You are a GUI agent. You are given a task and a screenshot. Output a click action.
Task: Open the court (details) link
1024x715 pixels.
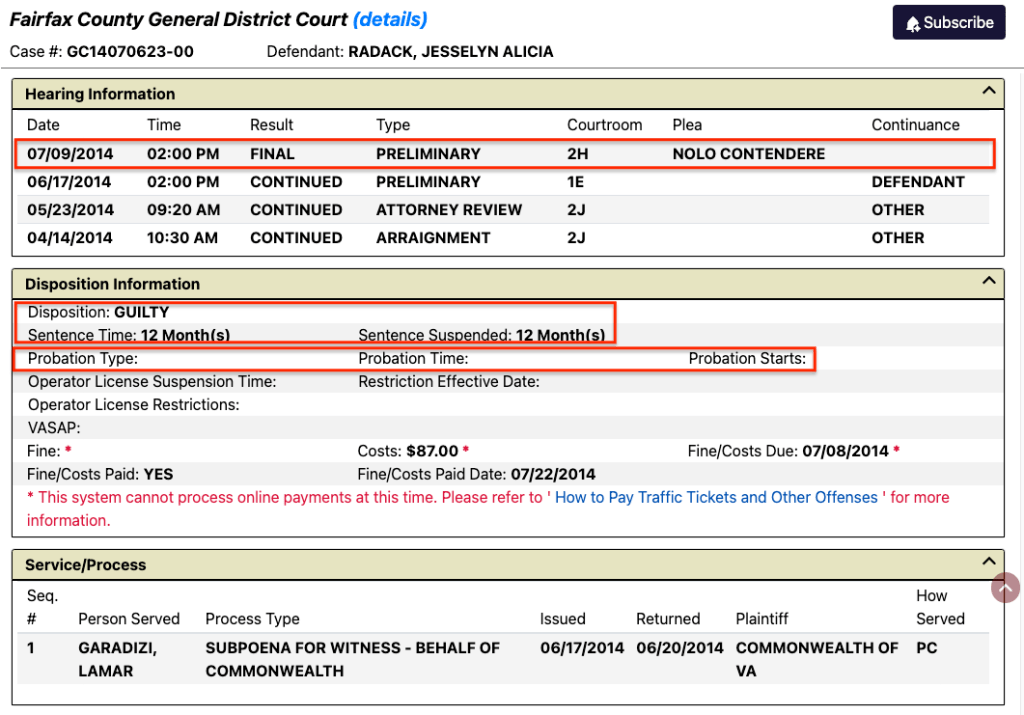(x=390, y=20)
